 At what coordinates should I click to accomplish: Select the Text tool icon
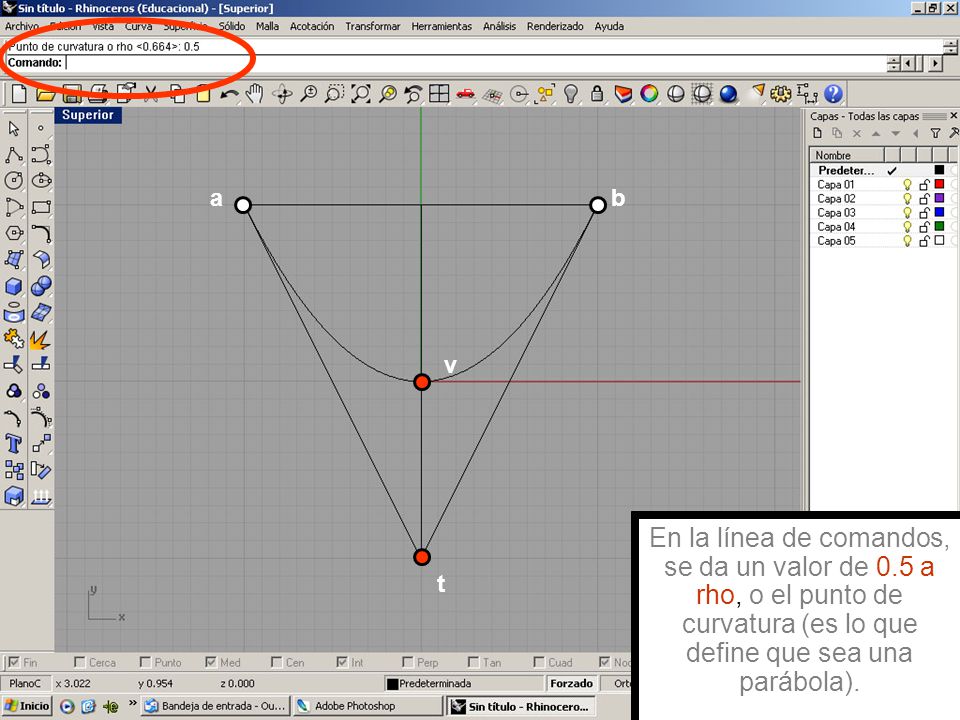pyautogui.click(x=14, y=444)
